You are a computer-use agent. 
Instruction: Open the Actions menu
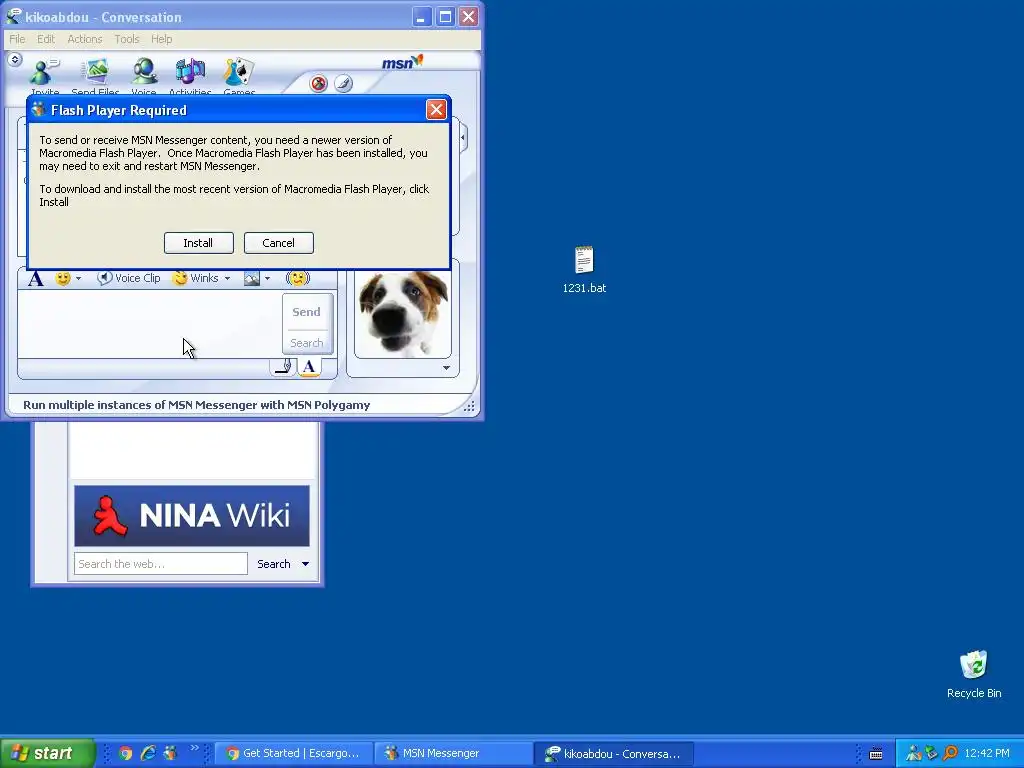point(85,39)
